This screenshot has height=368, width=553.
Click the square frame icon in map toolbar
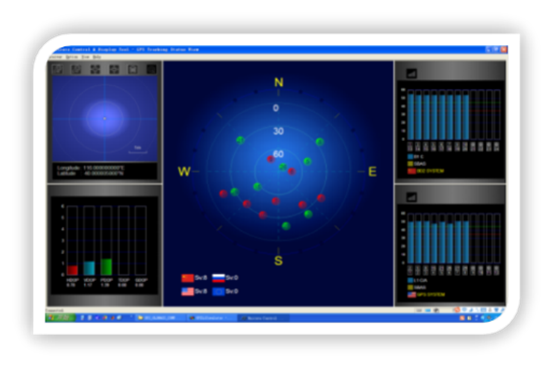133,69
